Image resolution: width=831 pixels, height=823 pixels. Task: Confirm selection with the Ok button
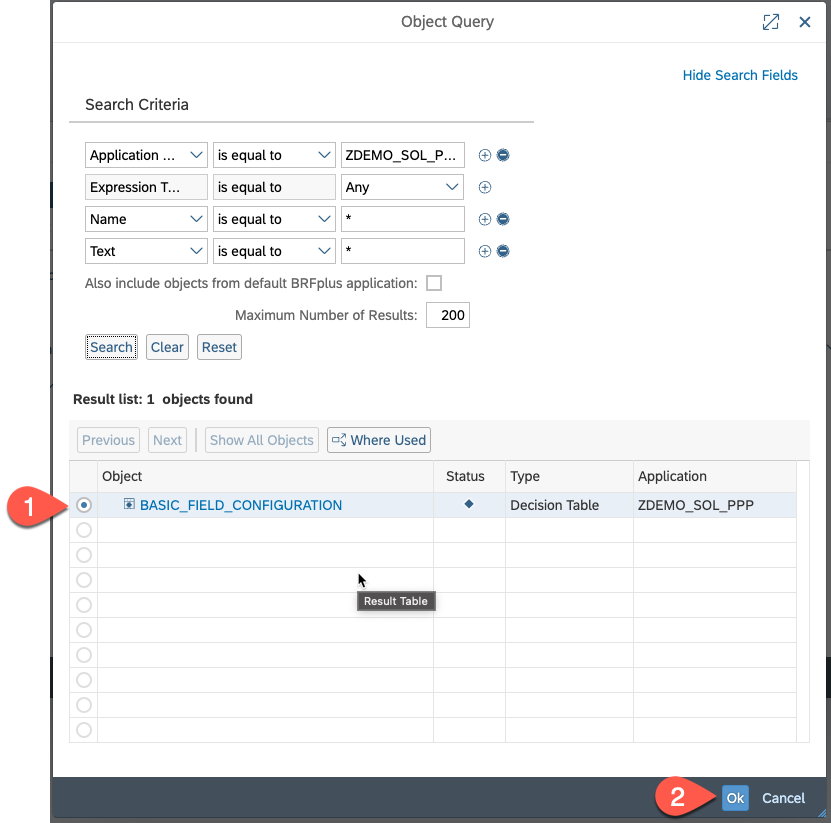(735, 798)
